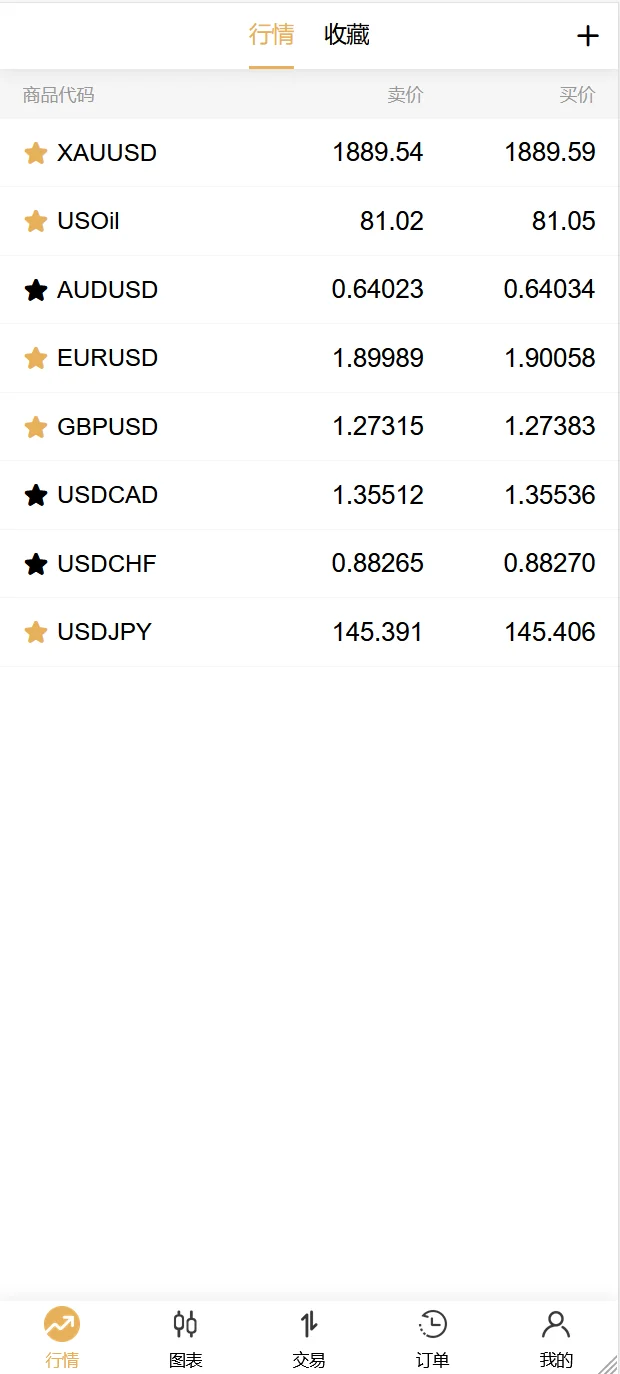This screenshot has width=620, height=1374.
Task: Click the USDJPY buy price 145.406
Action: (550, 632)
